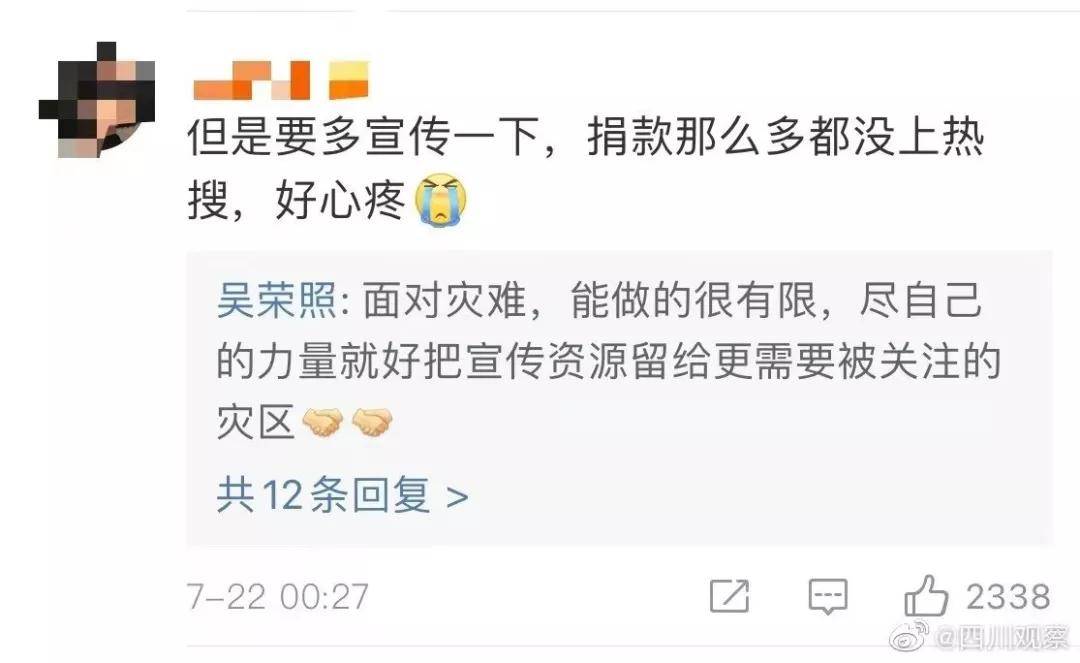Click the first handshake emoji

coord(322,421)
